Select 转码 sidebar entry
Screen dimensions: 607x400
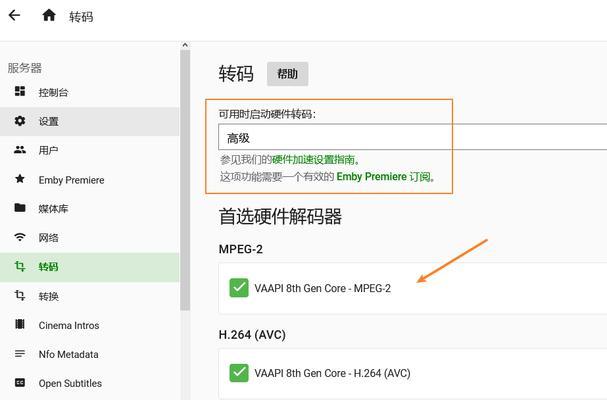(89, 267)
